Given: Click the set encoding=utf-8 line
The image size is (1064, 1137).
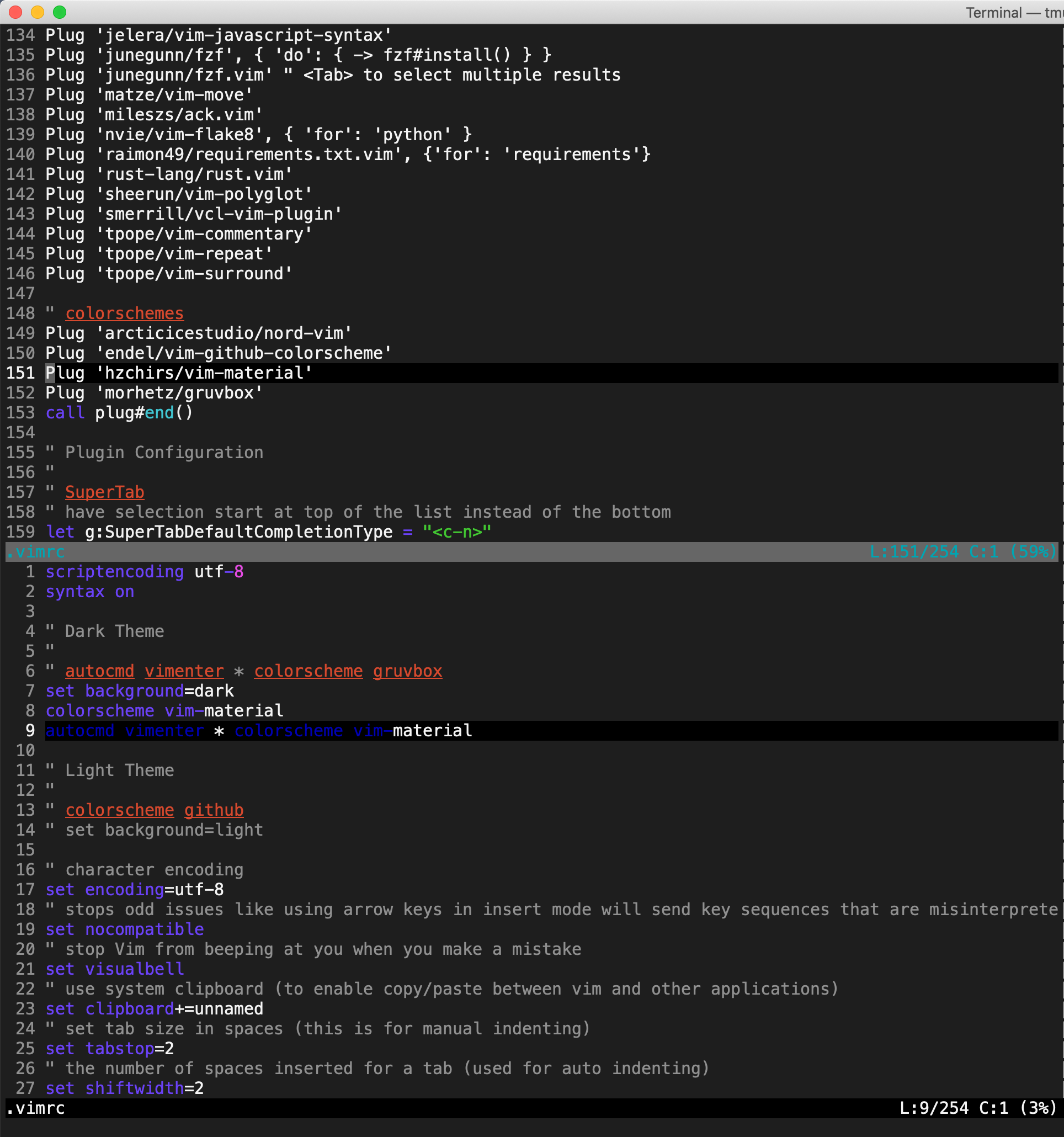Looking at the screenshot, I should (134, 889).
